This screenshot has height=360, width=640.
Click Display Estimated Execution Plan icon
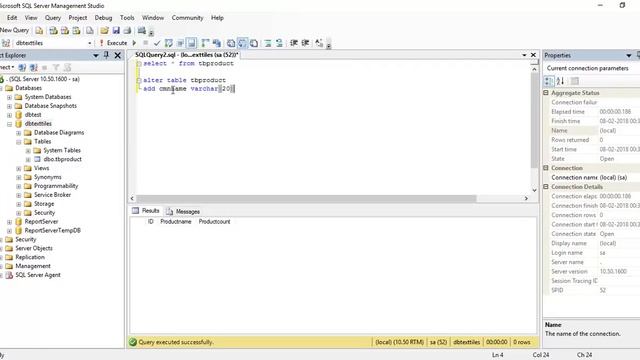pyautogui.click(x=169, y=43)
